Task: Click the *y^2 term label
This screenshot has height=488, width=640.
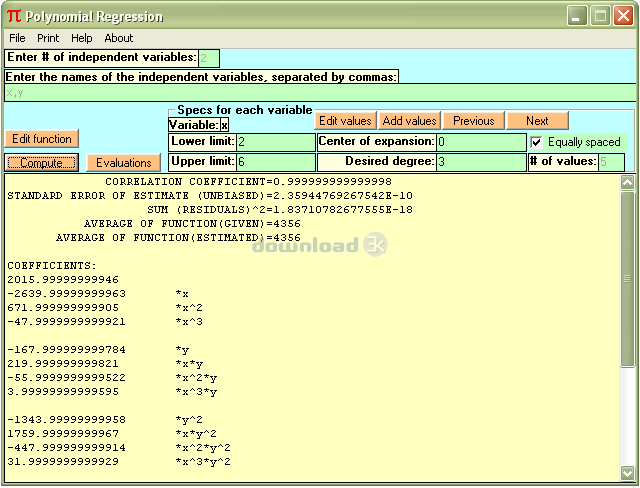Action: point(189,420)
